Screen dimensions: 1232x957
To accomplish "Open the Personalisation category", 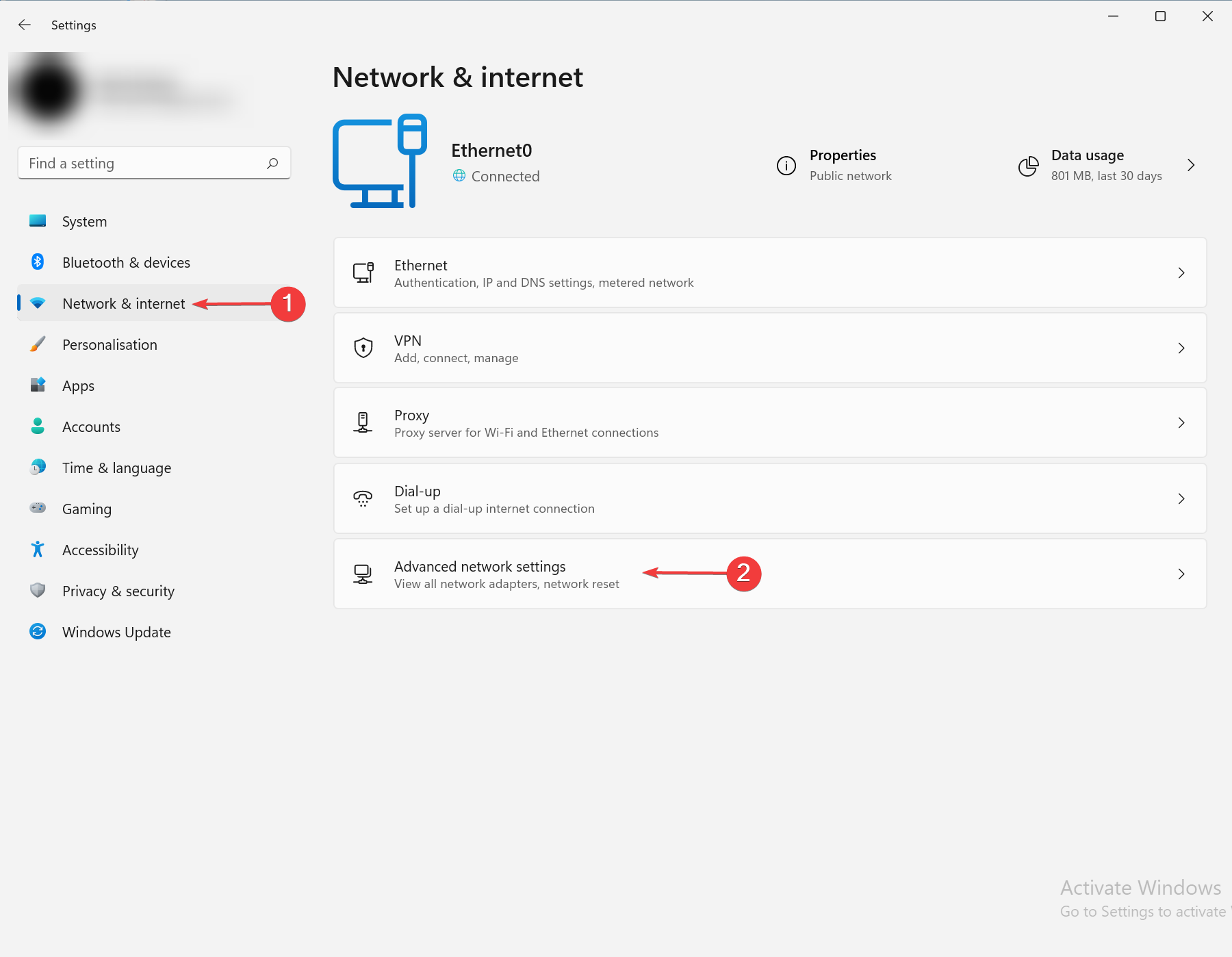I will 154,344.
